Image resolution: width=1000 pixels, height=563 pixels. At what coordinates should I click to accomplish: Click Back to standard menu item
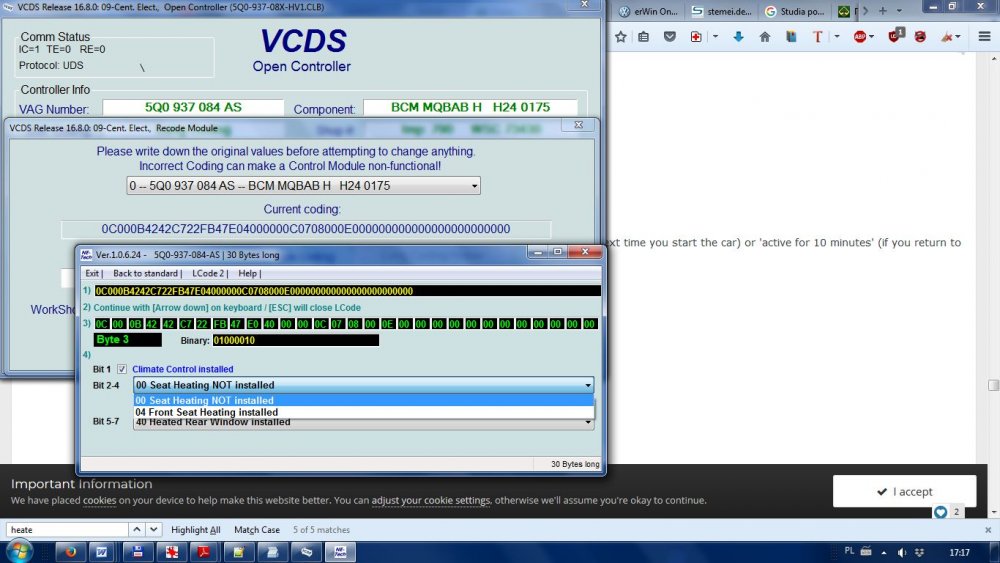[x=145, y=274]
